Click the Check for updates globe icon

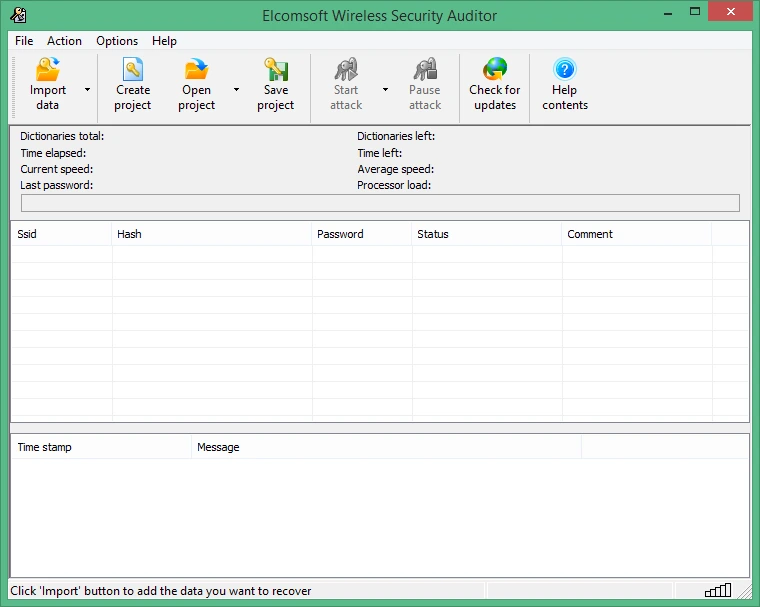[495, 69]
